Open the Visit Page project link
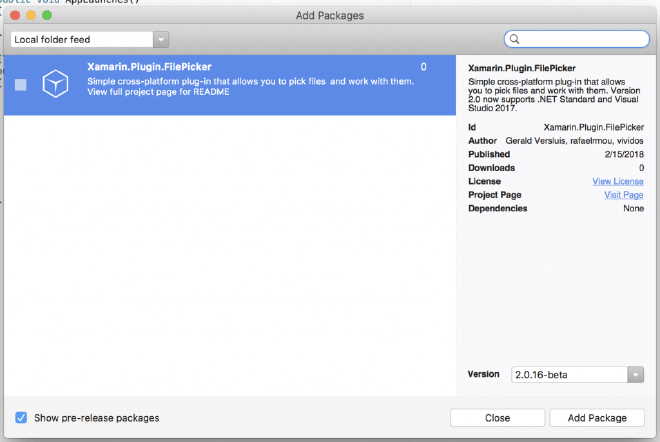Screen dimensions: 660x442 click(x=624, y=195)
